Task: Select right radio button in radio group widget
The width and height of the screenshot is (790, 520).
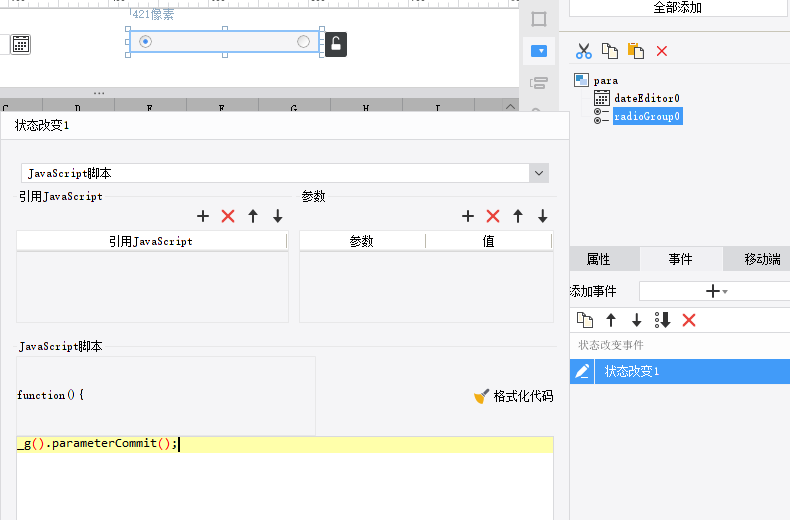Action: 304,41
